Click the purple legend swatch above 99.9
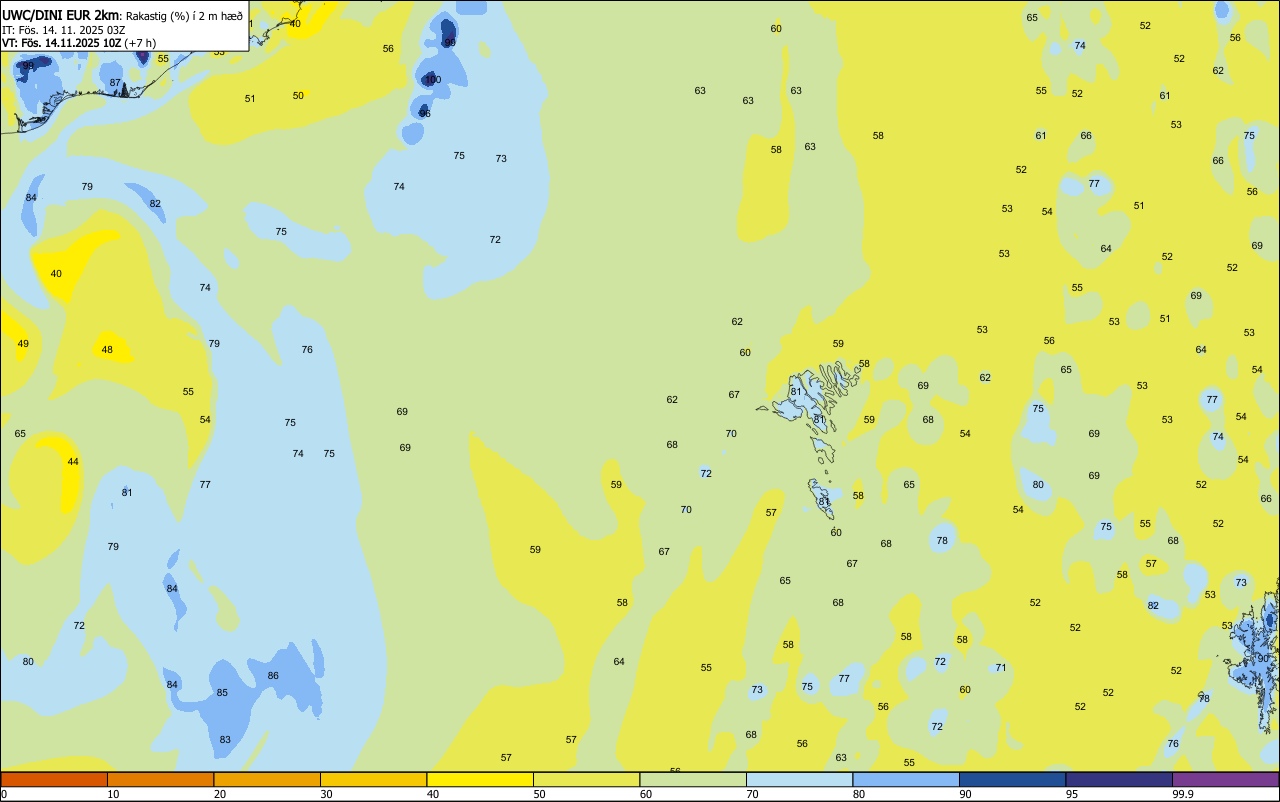The height and width of the screenshot is (802, 1280). (x=1225, y=779)
